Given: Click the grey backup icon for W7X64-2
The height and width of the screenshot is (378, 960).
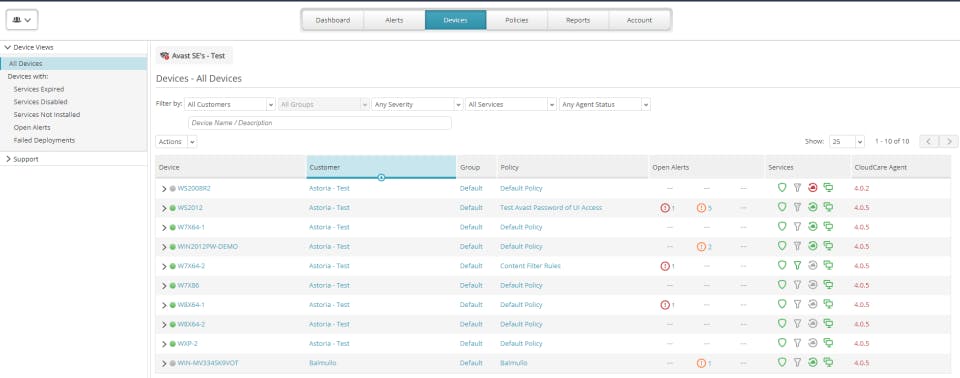Looking at the screenshot, I should pos(812,265).
